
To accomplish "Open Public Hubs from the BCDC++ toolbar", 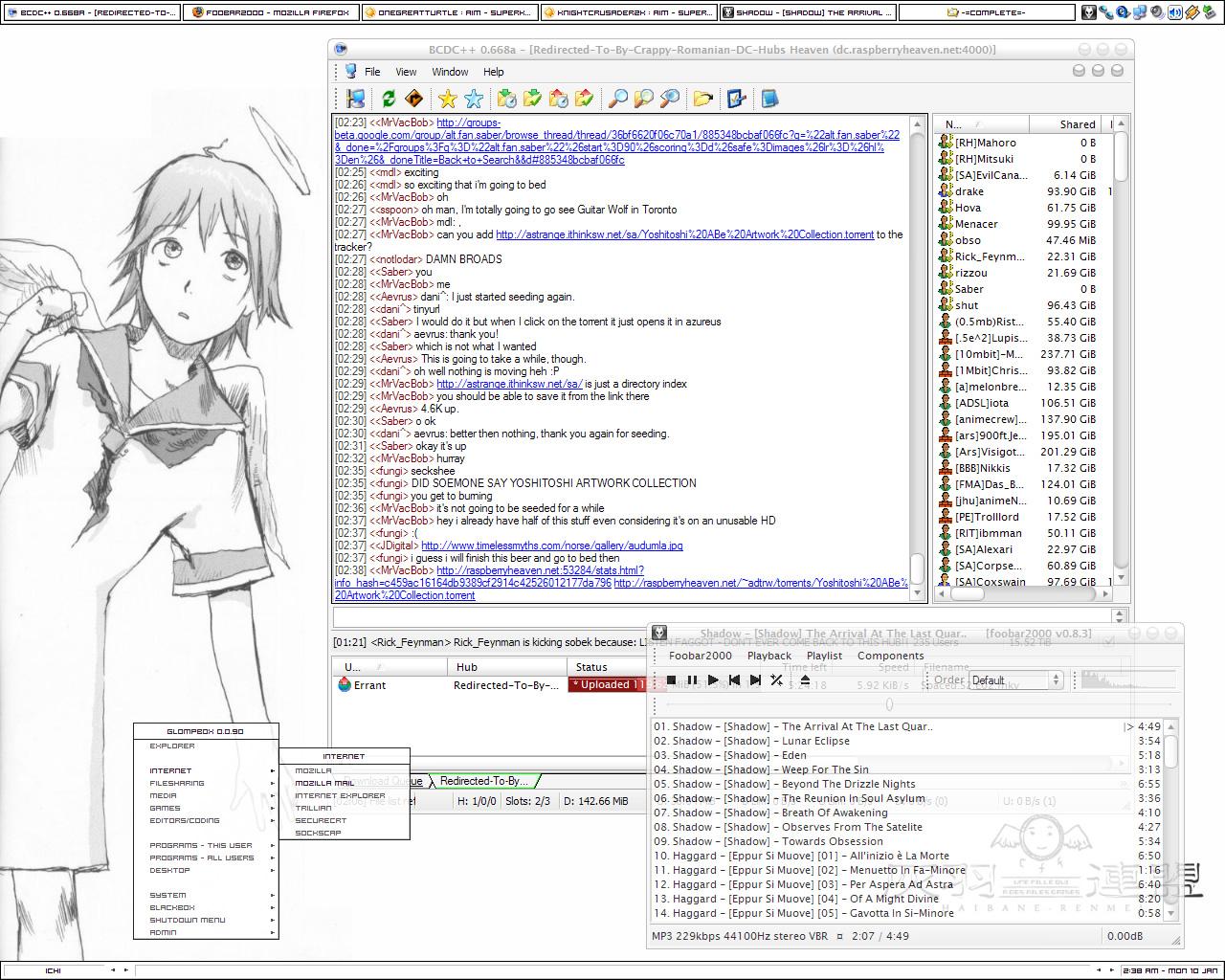I will click(x=356, y=98).
